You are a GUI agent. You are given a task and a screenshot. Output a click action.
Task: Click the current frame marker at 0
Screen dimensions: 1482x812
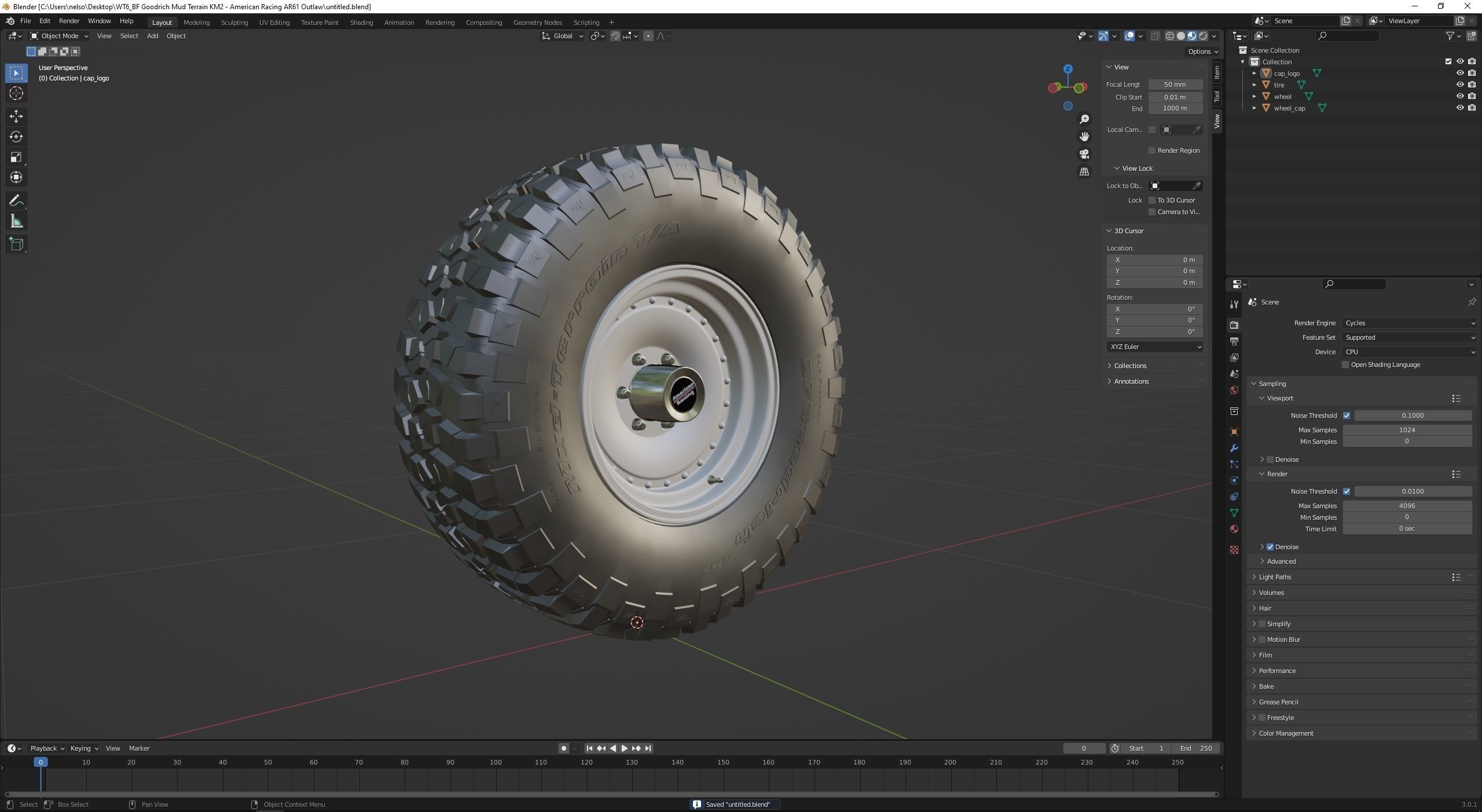tap(41, 762)
